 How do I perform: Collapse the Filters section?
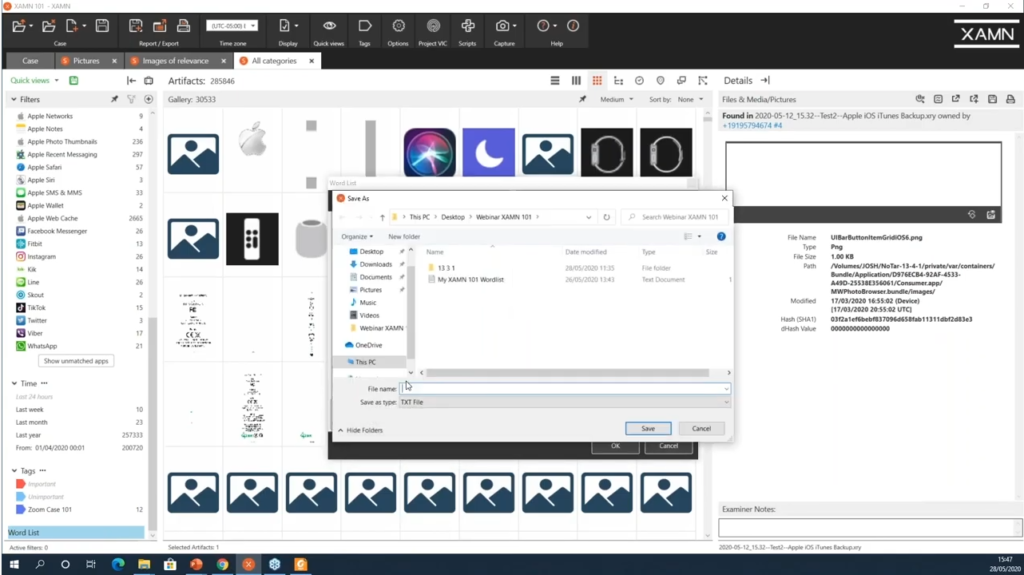14,99
